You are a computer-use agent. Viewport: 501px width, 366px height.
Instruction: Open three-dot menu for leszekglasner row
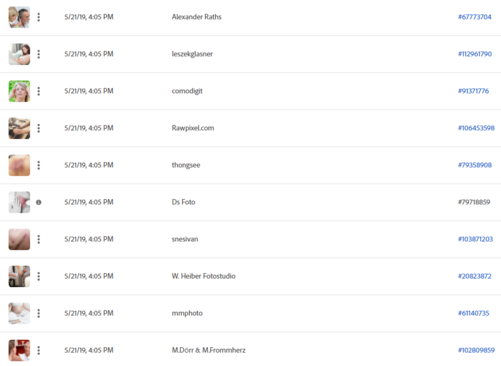point(39,54)
